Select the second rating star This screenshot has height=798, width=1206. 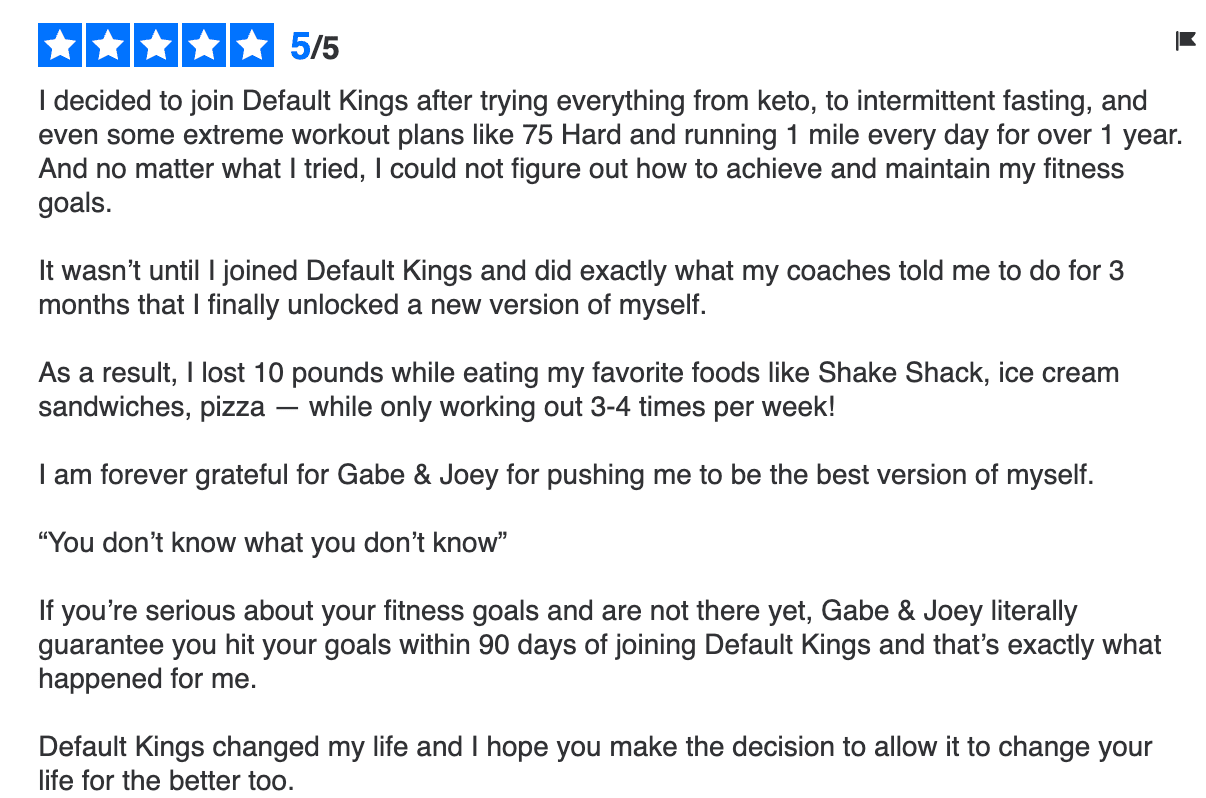click(108, 46)
